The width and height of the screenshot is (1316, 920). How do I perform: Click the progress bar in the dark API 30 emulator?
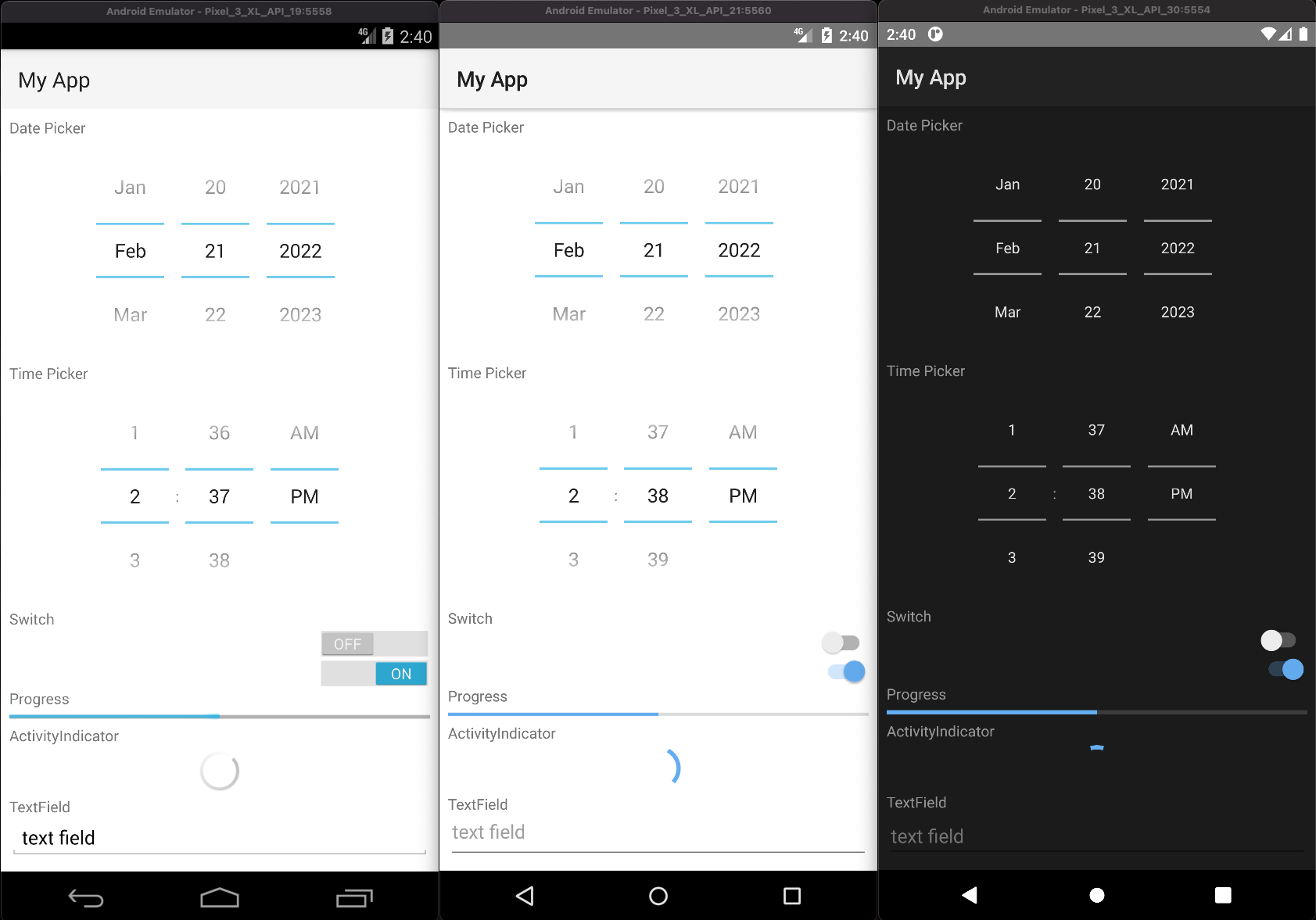coord(1096,712)
